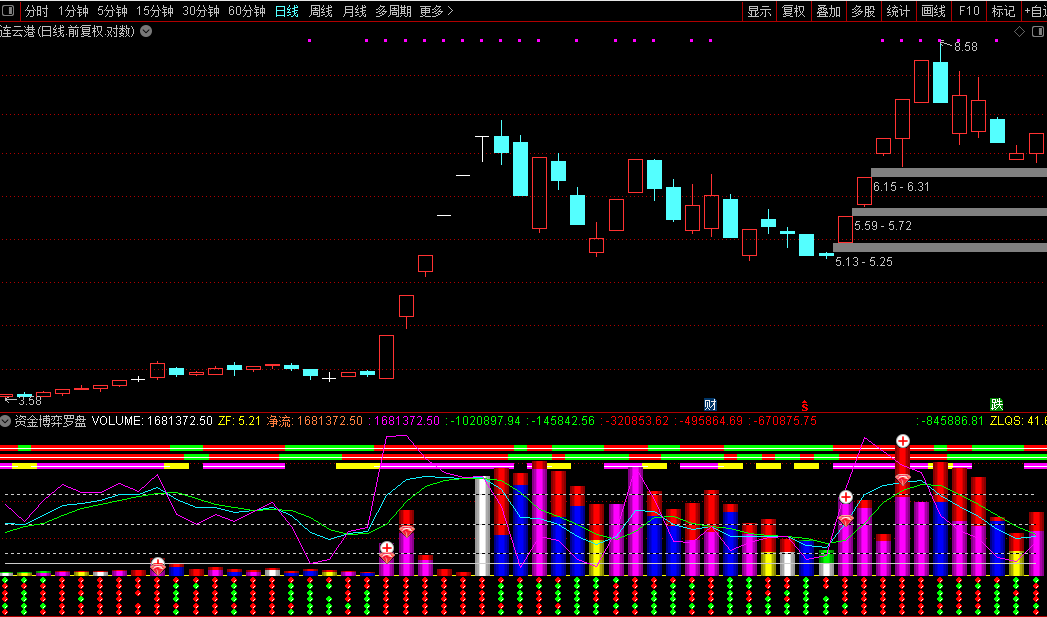Viewport: 1047px width, 617px height.
Task: Click the red -320853.62 indicator value
Action: (635, 421)
